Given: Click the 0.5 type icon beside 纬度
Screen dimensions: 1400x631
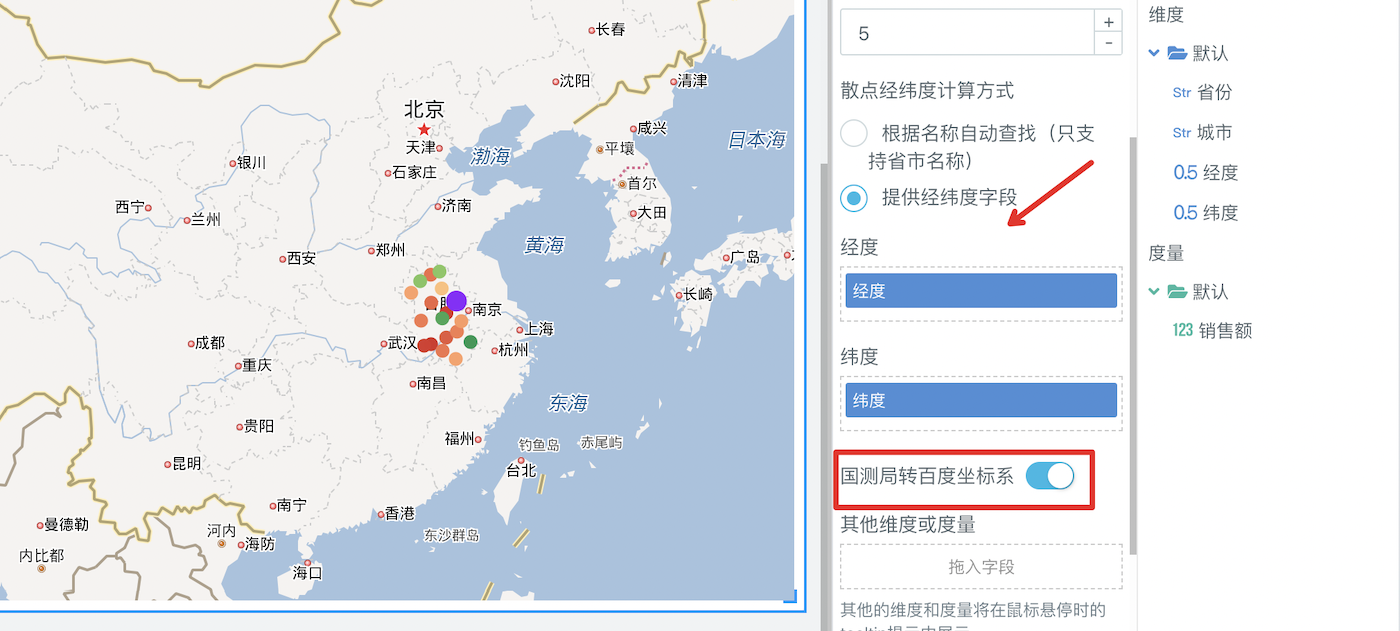Looking at the screenshot, I should [1185, 213].
